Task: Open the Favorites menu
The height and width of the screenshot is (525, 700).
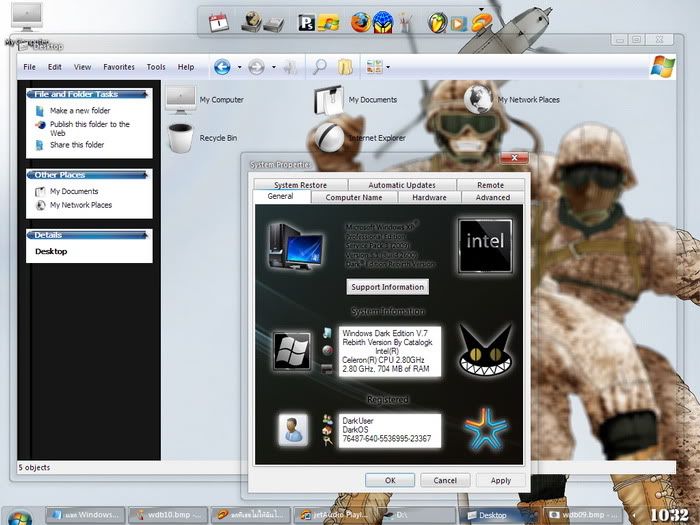Action: coord(119,67)
